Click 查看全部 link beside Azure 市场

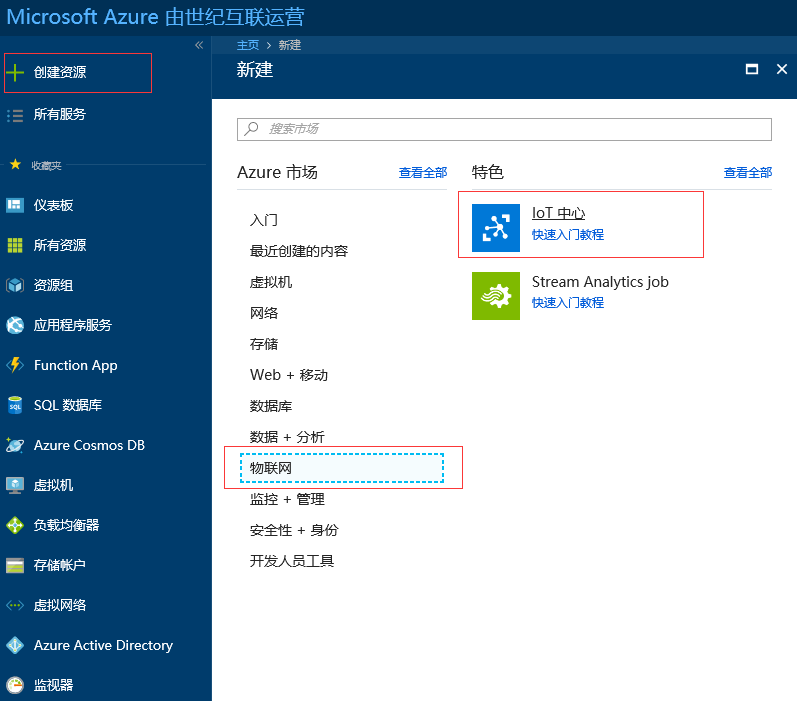pos(422,173)
